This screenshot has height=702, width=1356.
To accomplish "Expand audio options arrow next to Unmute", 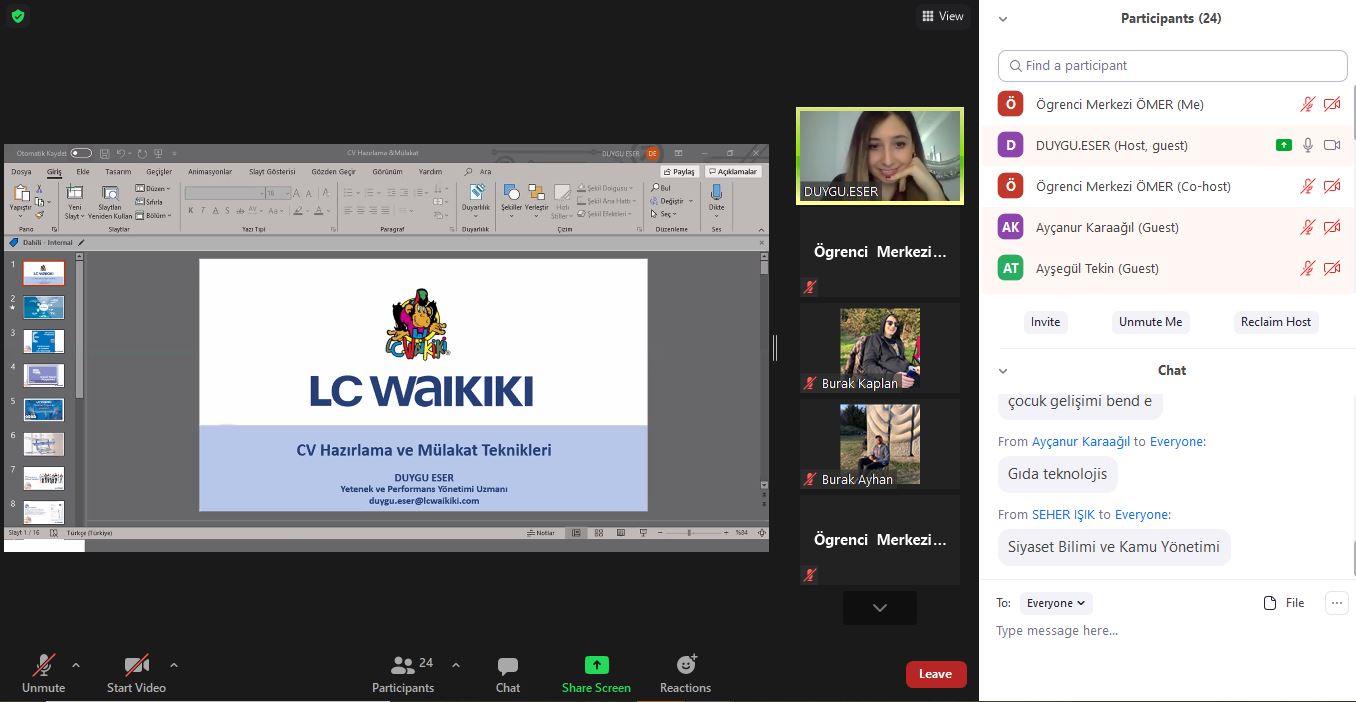I will [76, 665].
